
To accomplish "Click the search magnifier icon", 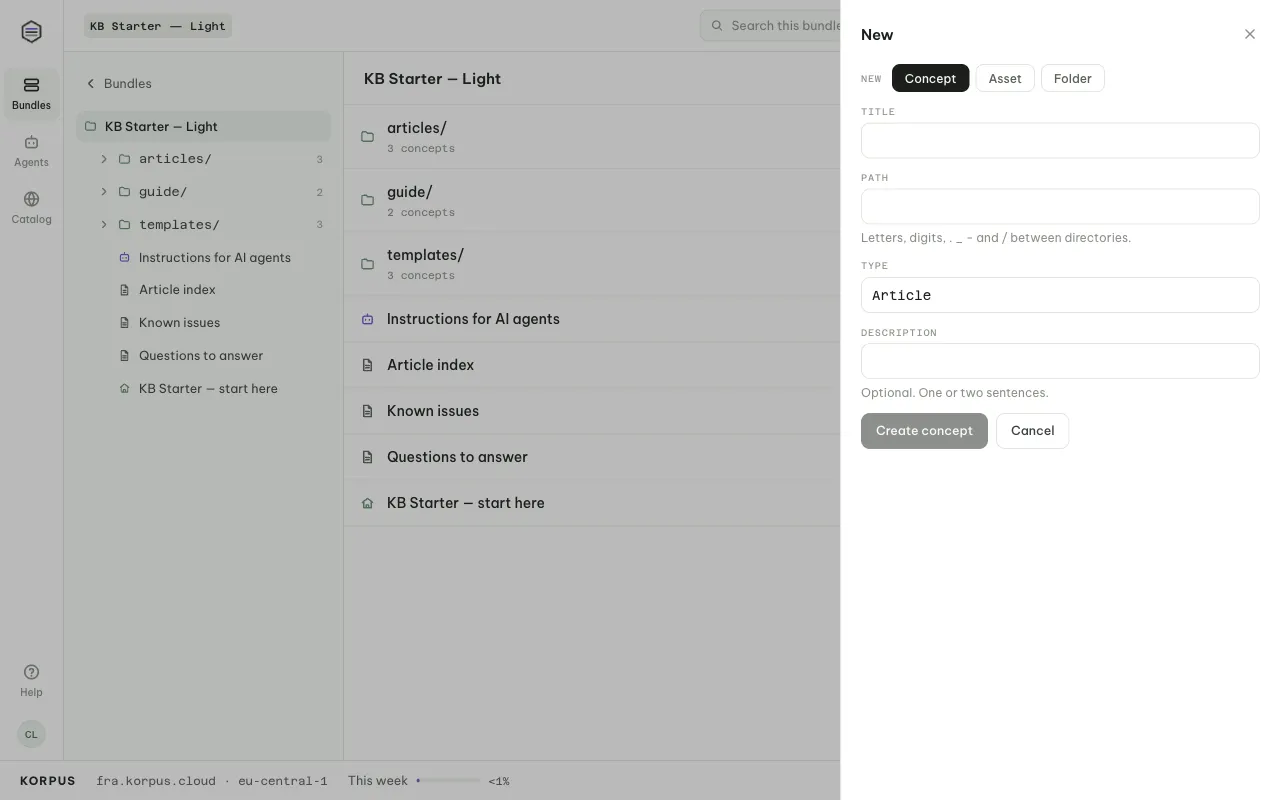I will [717, 26].
